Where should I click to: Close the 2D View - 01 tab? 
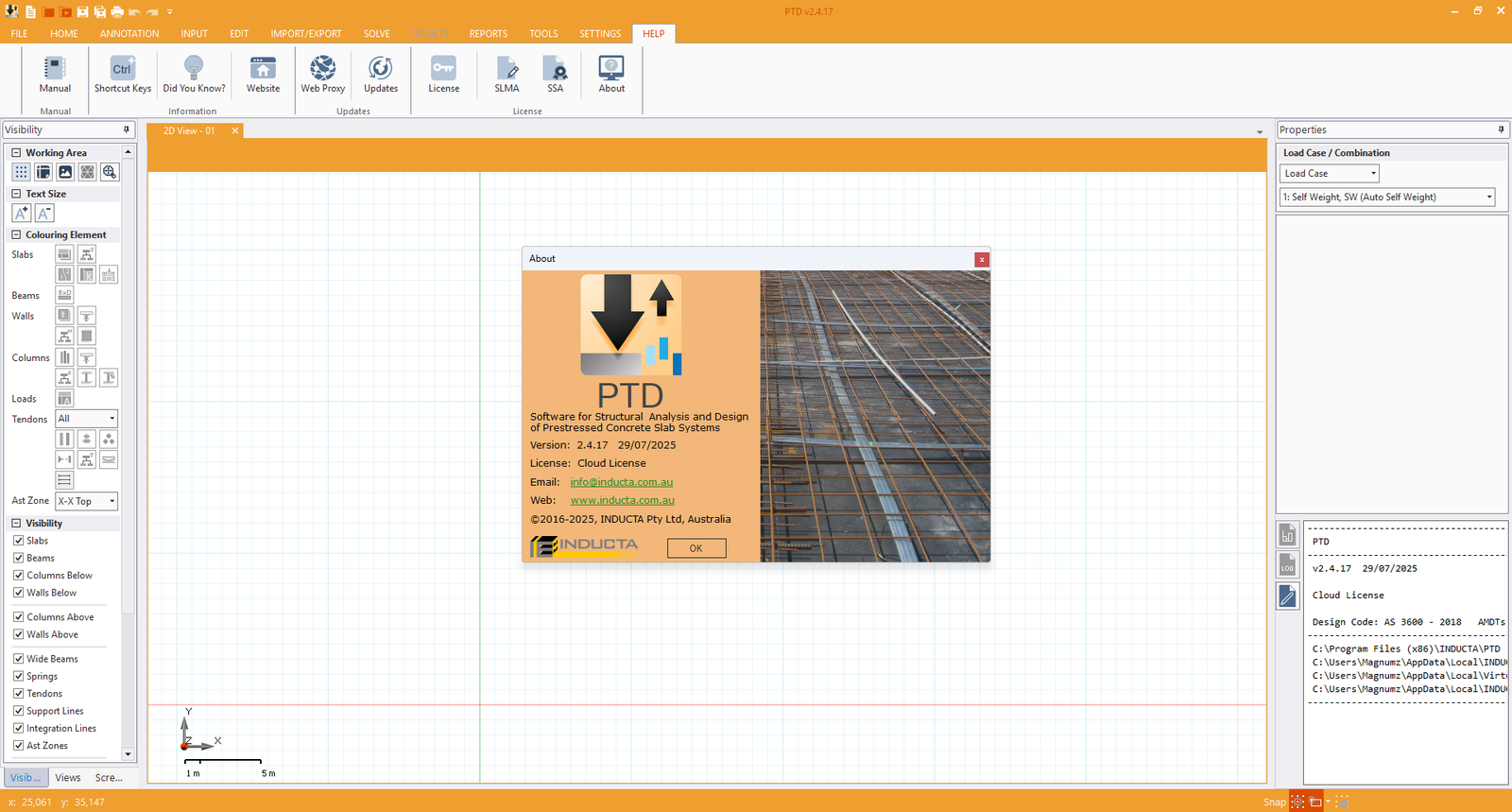click(235, 130)
